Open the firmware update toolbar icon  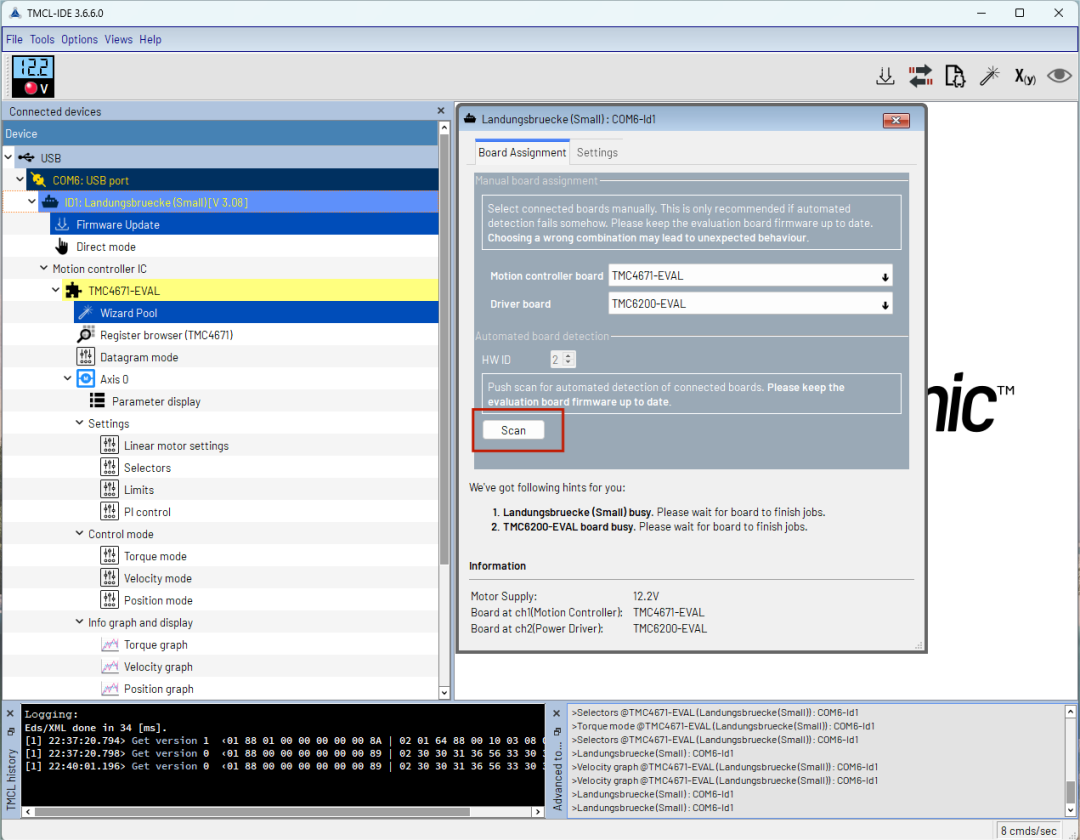coord(885,76)
